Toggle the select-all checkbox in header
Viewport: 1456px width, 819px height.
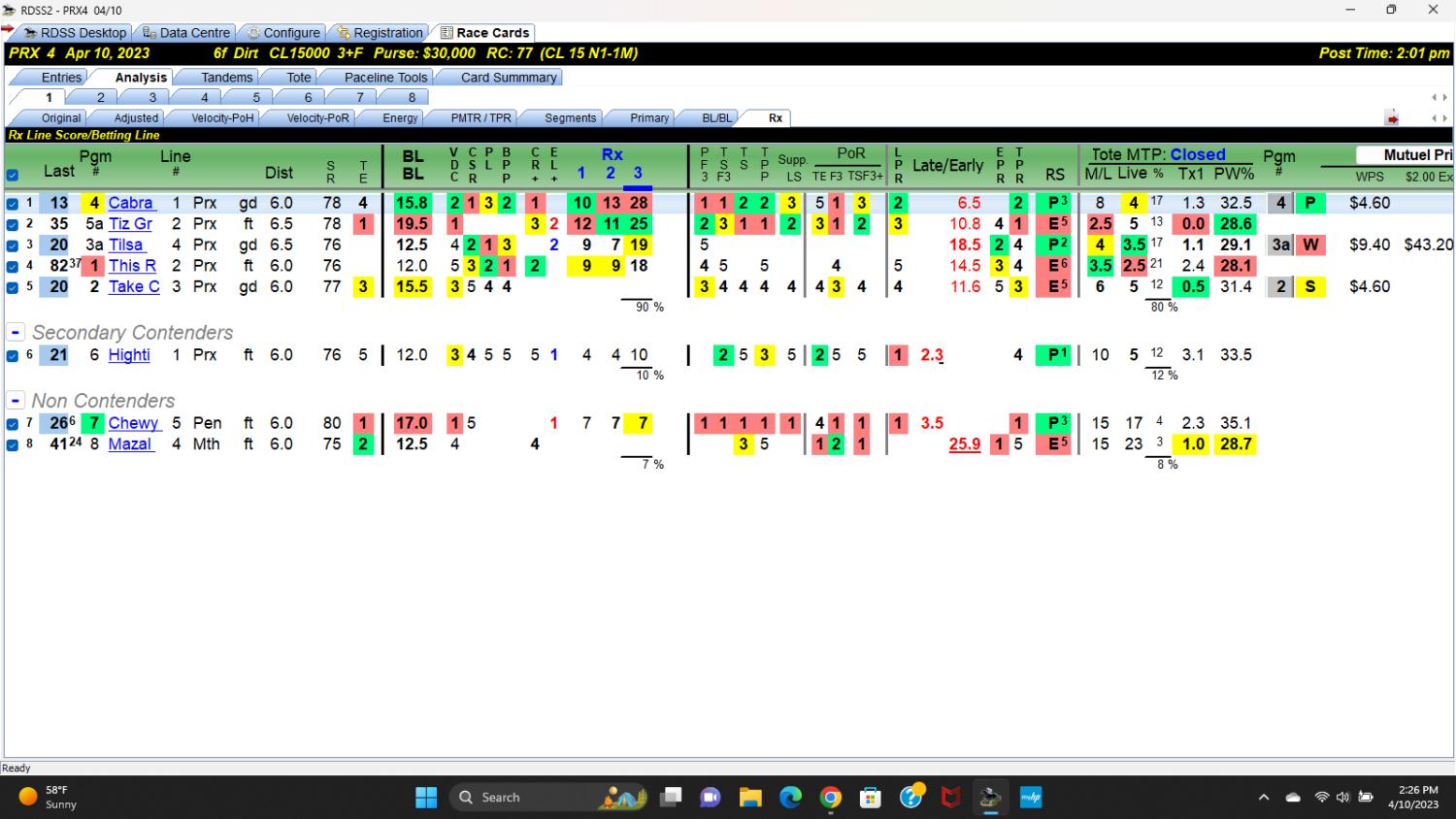coord(13,176)
